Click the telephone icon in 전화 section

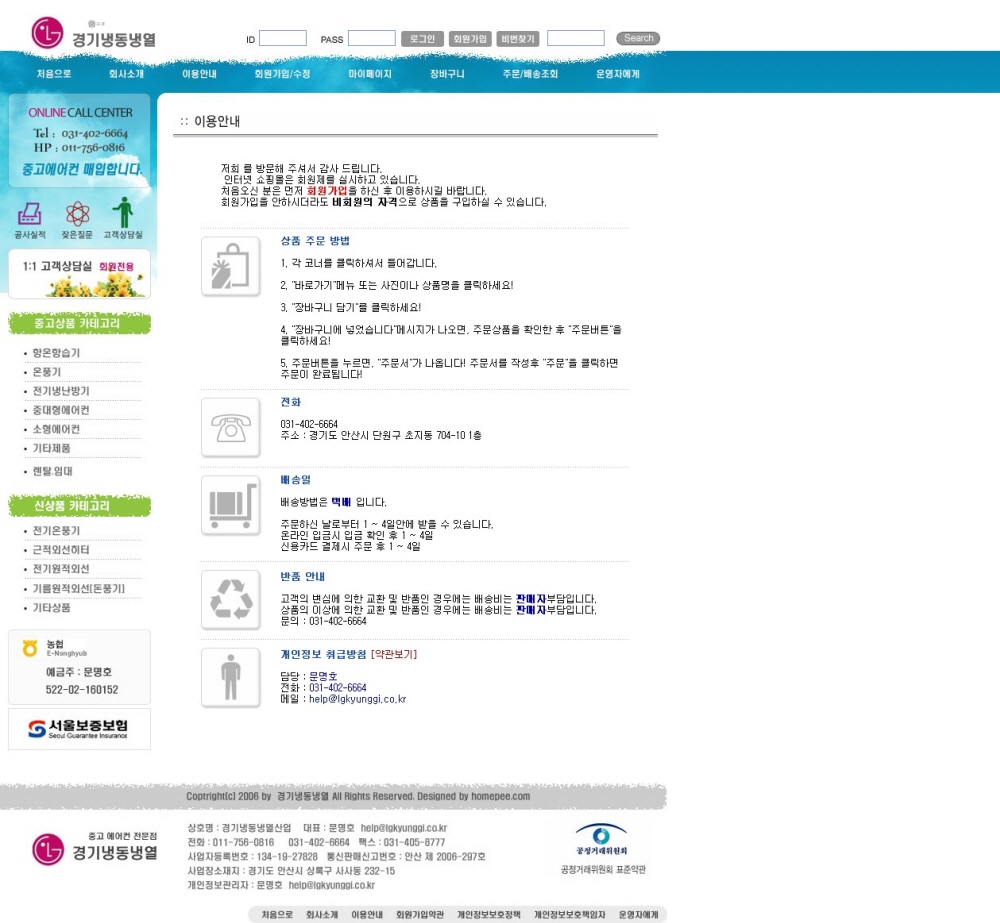pos(231,428)
